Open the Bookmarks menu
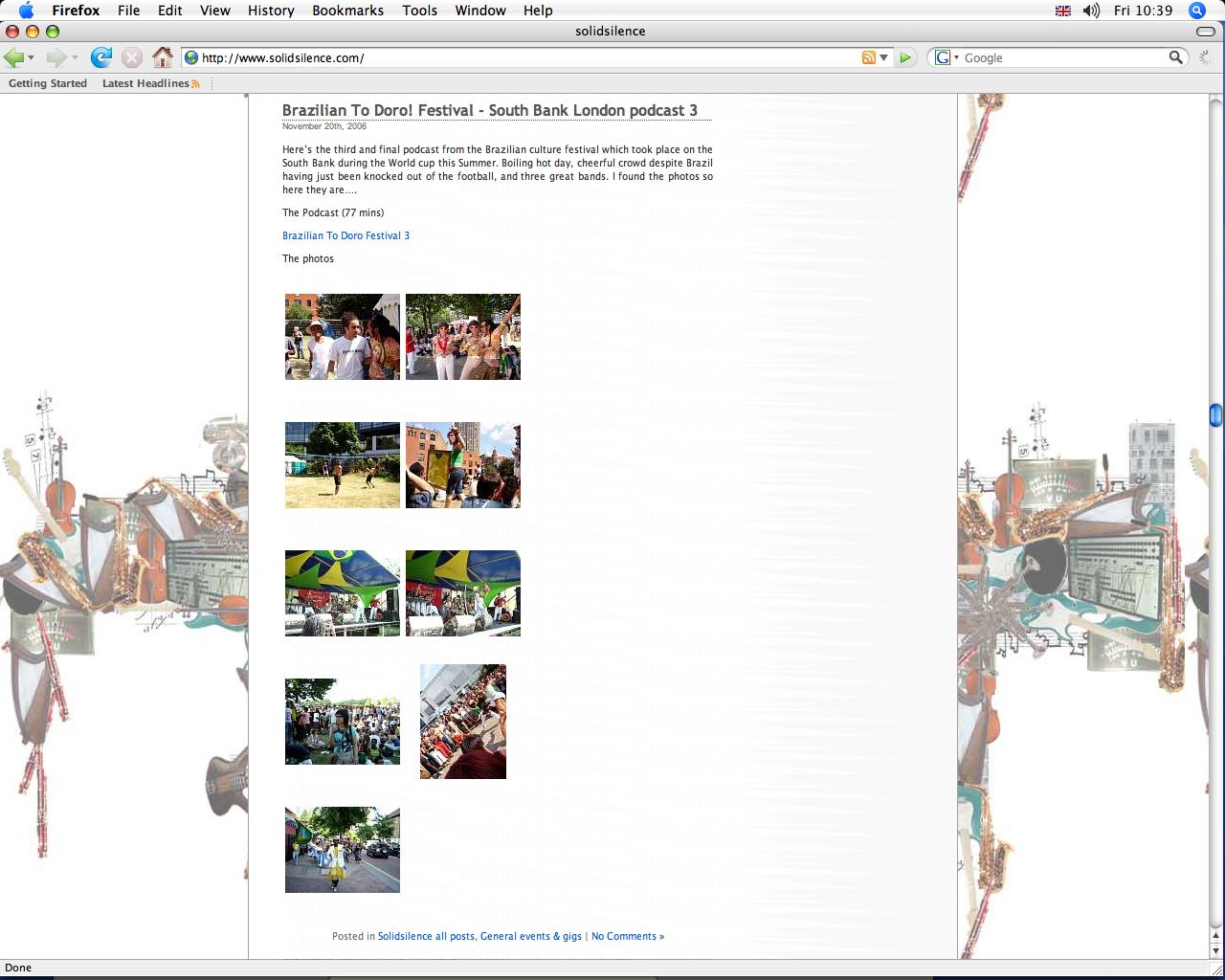 point(347,11)
